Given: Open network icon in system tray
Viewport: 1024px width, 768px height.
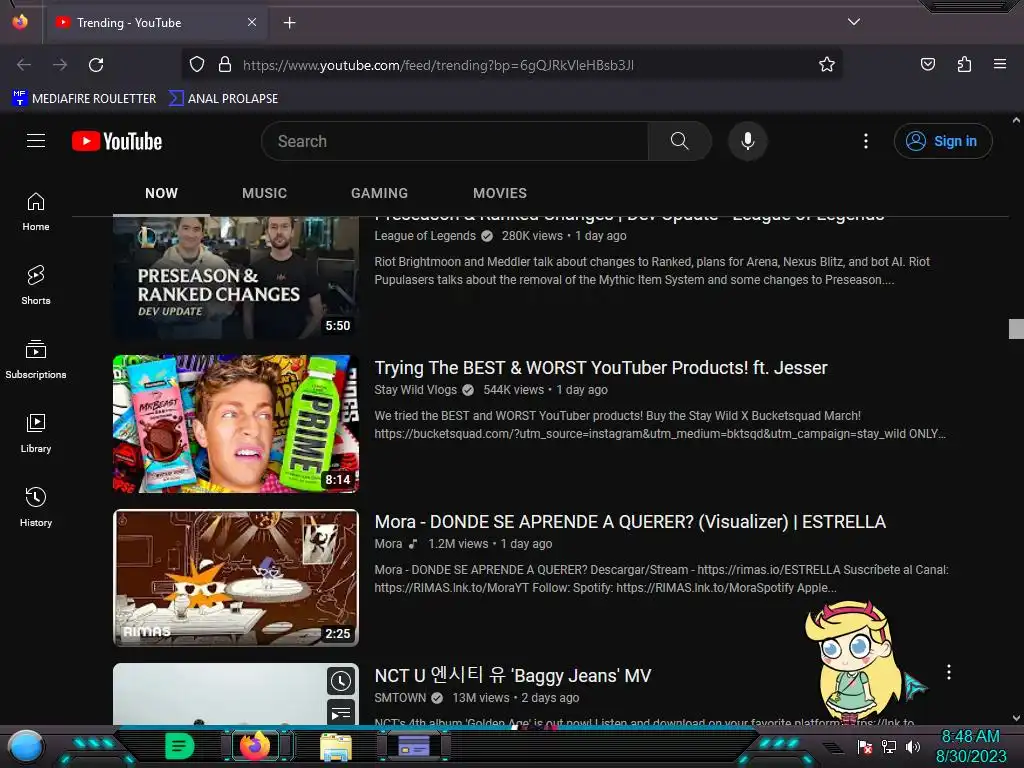Looking at the screenshot, I should 889,746.
